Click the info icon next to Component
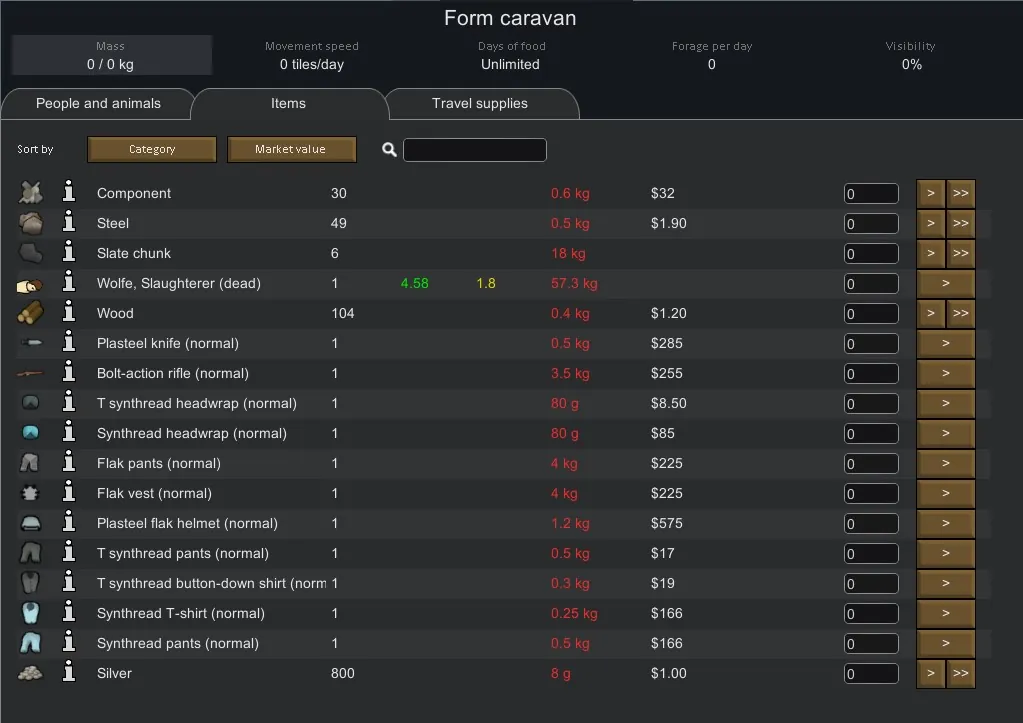The width and height of the screenshot is (1023, 723). (x=69, y=193)
